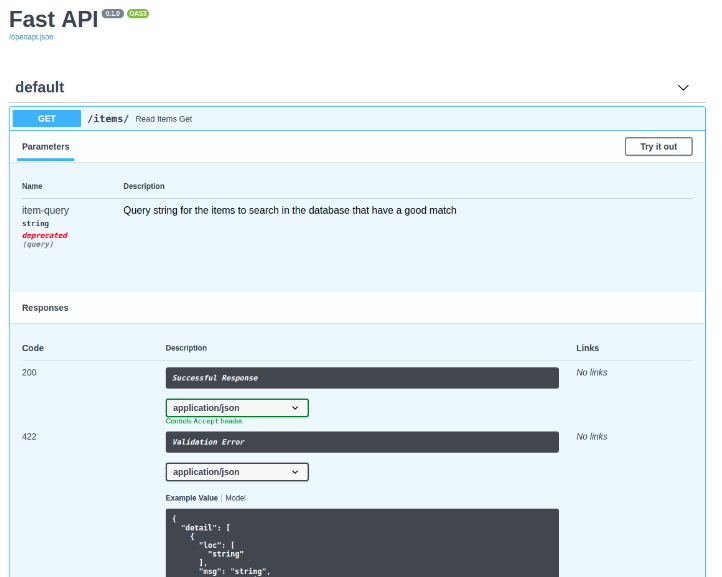
Task: Click the Successful Response description box
Action: click(x=362, y=378)
